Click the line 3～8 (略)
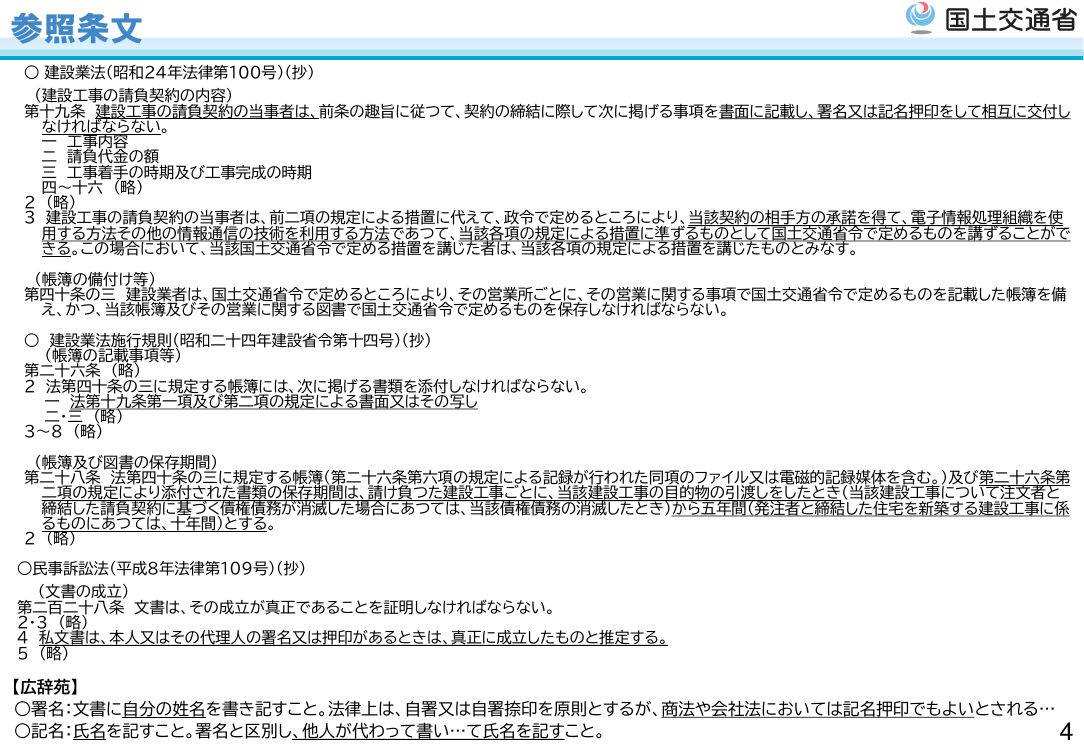Image resolution: width=1084 pixels, height=750 pixels. click(64, 431)
